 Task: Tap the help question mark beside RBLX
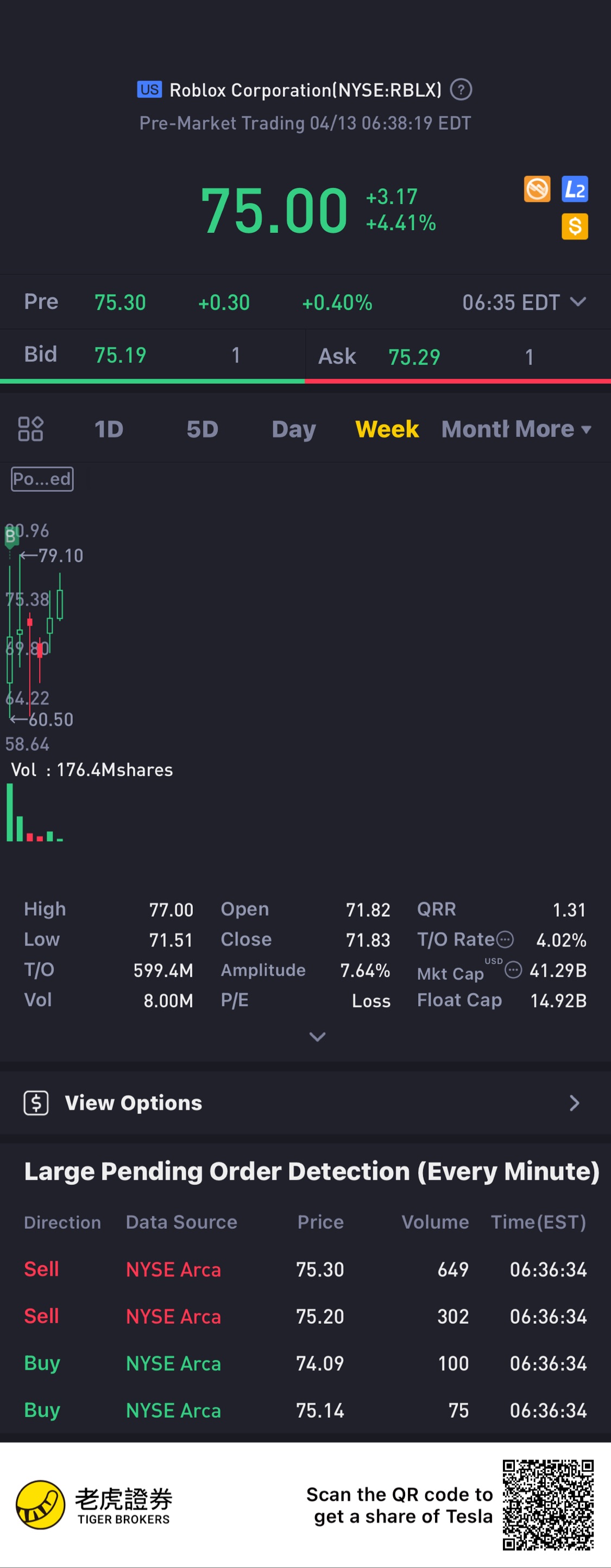click(461, 90)
